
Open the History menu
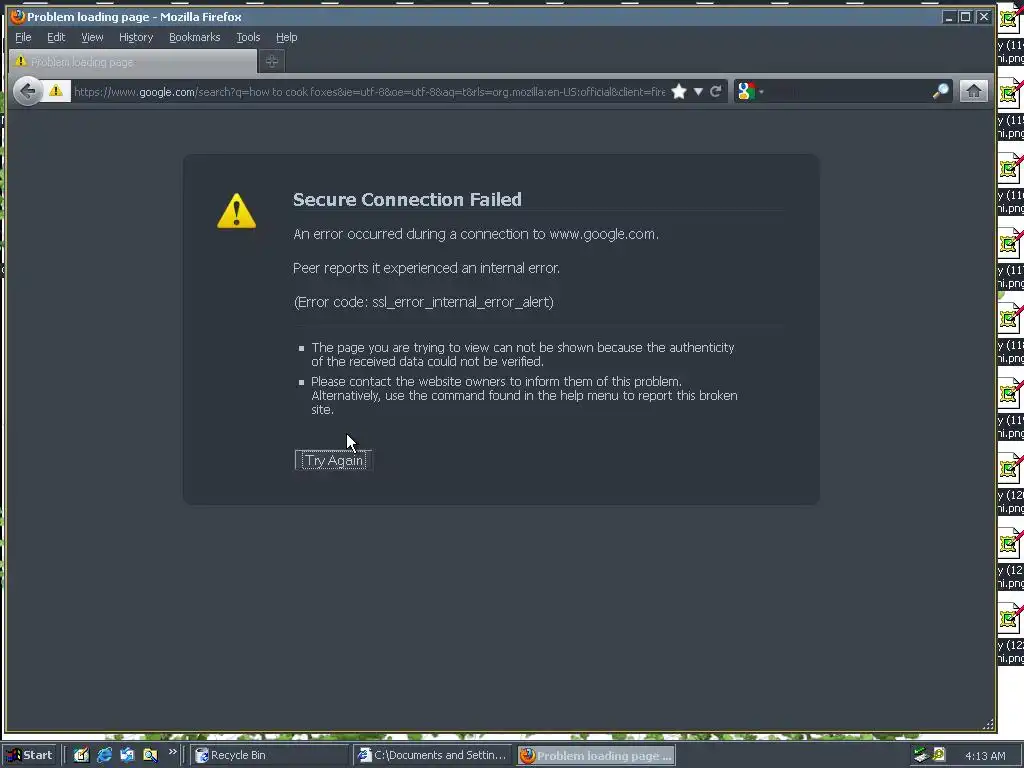coord(136,37)
